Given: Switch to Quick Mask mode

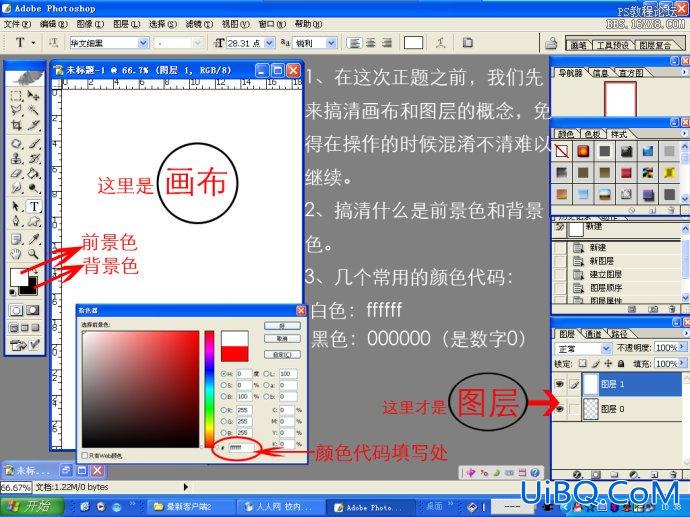Looking at the screenshot, I should click(33, 310).
